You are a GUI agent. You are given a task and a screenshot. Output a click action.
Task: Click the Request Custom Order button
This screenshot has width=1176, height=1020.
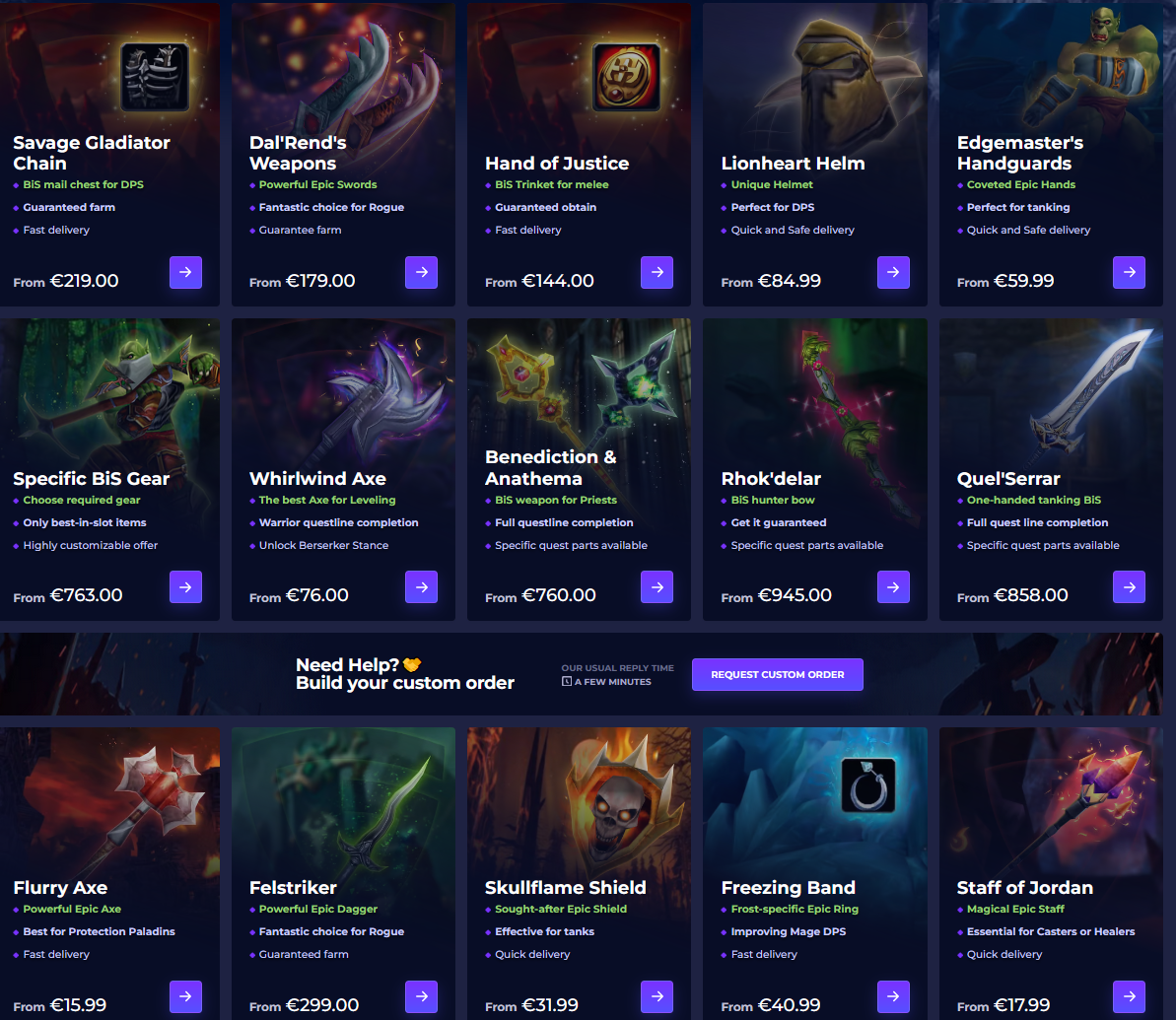777,674
